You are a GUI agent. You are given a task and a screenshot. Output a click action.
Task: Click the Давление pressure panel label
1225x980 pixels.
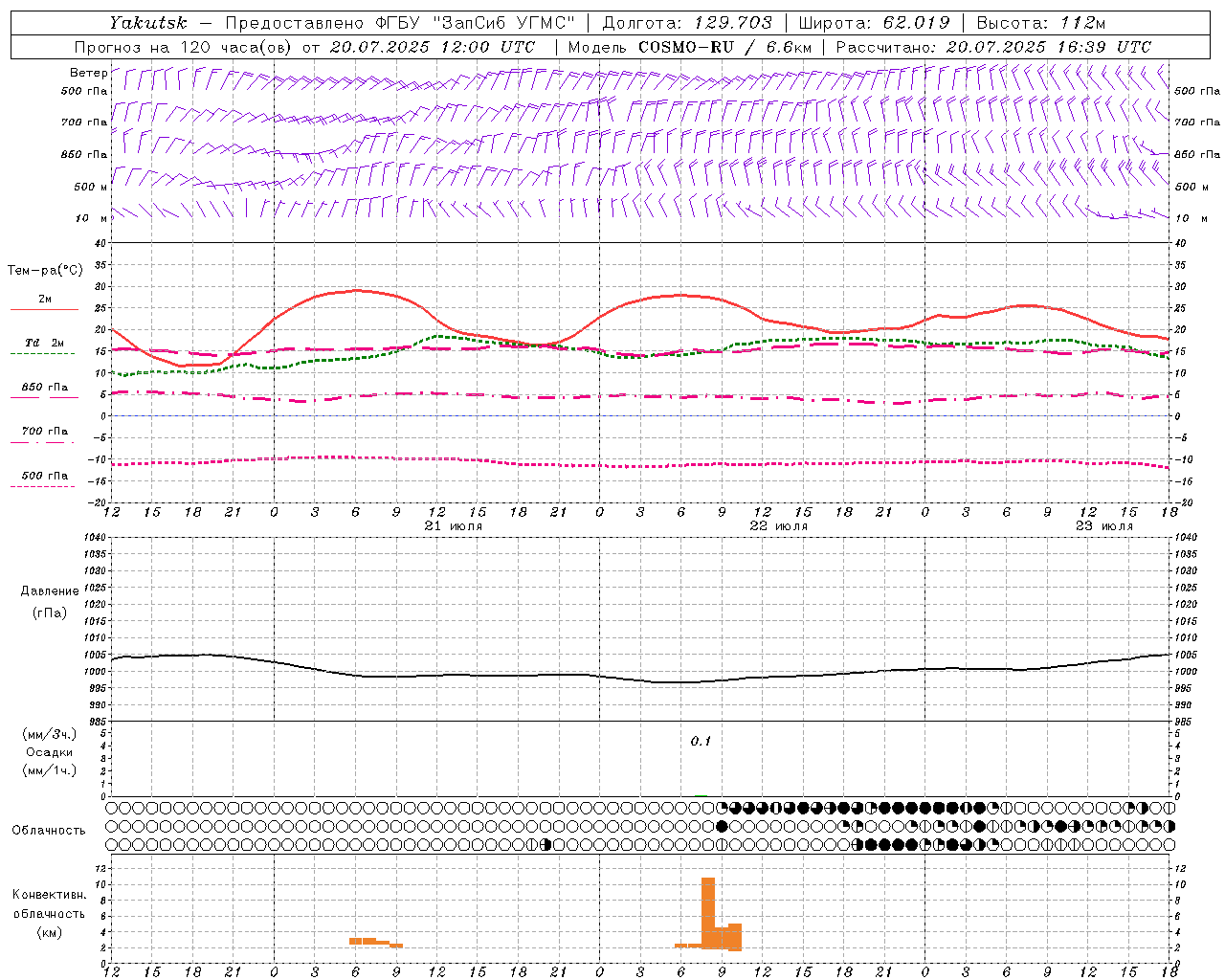50,591
